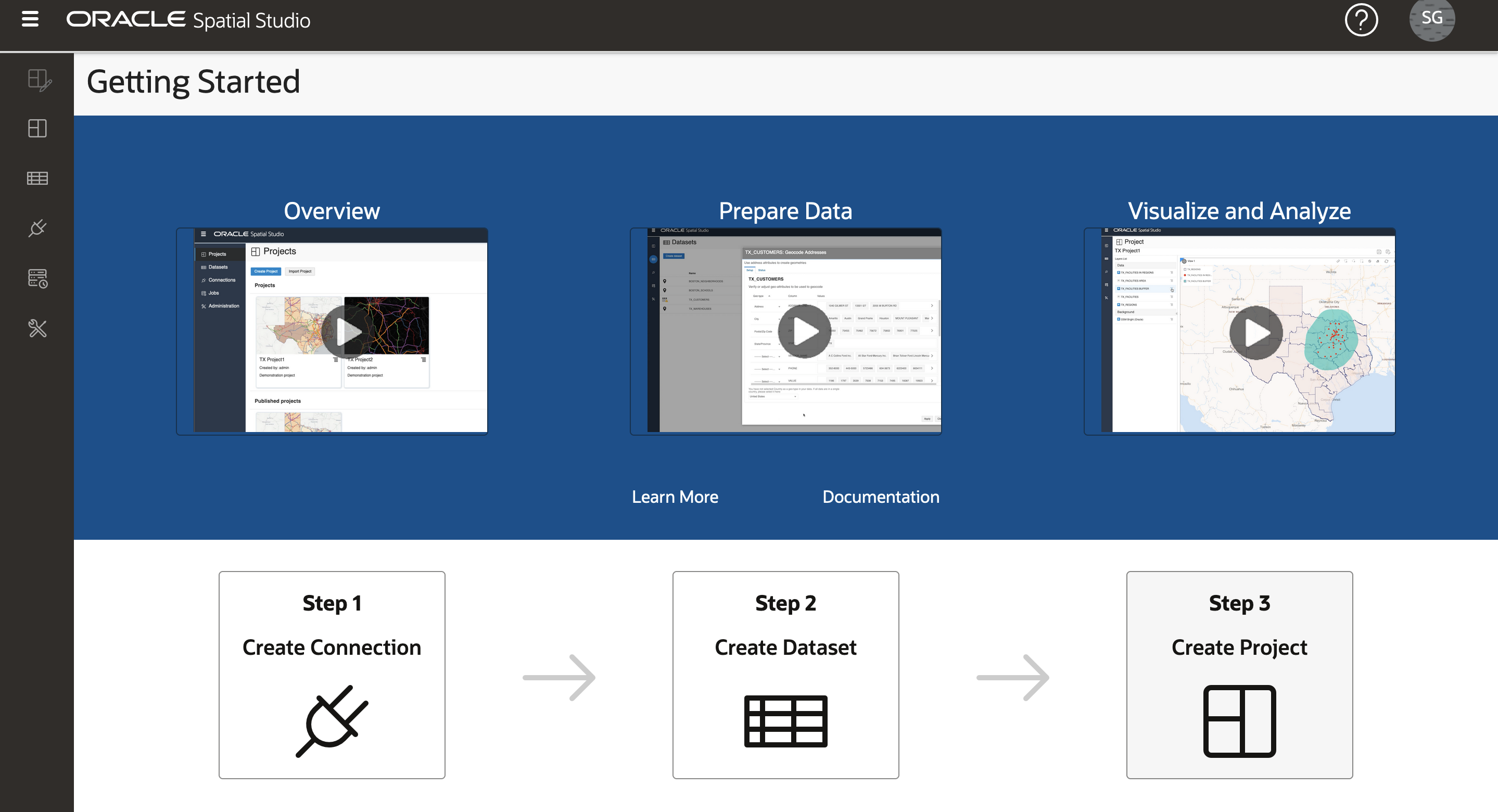Open the Documentation link
The height and width of the screenshot is (812, 1498).
(x=880, y=497)
